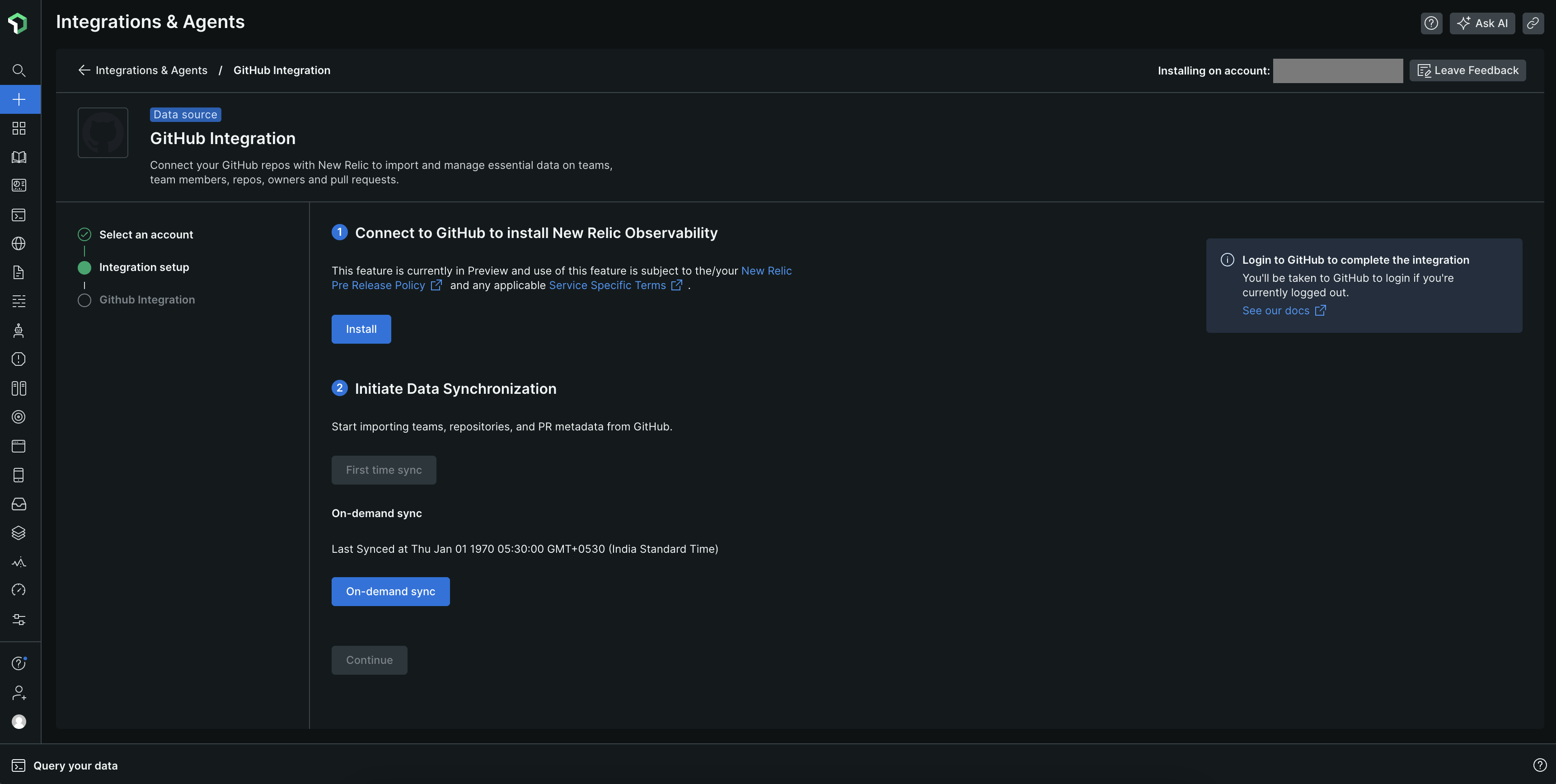Click the GitHub logo thumbnail
Viewport: 1556px width, 784px height.
(103, 132)
